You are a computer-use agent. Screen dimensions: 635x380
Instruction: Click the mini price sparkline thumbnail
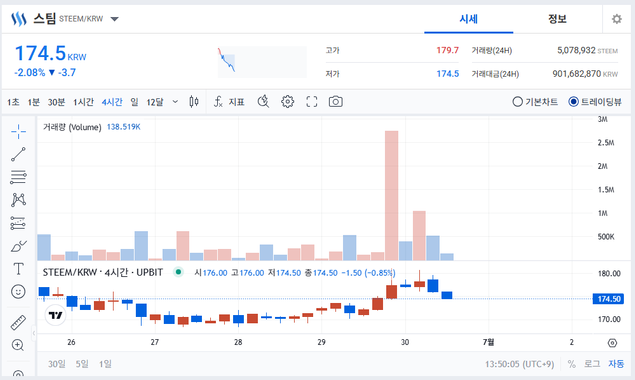tap(262, 62)
